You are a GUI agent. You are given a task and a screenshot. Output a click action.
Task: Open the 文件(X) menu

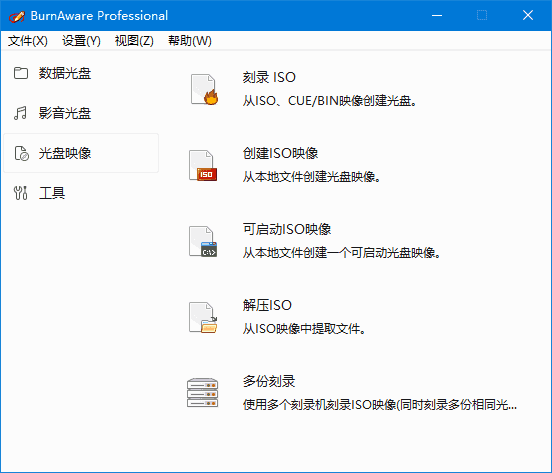coord(27,41)
